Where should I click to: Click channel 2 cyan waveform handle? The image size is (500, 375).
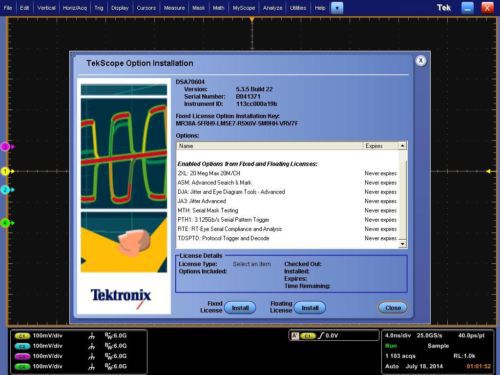point(7,190)
